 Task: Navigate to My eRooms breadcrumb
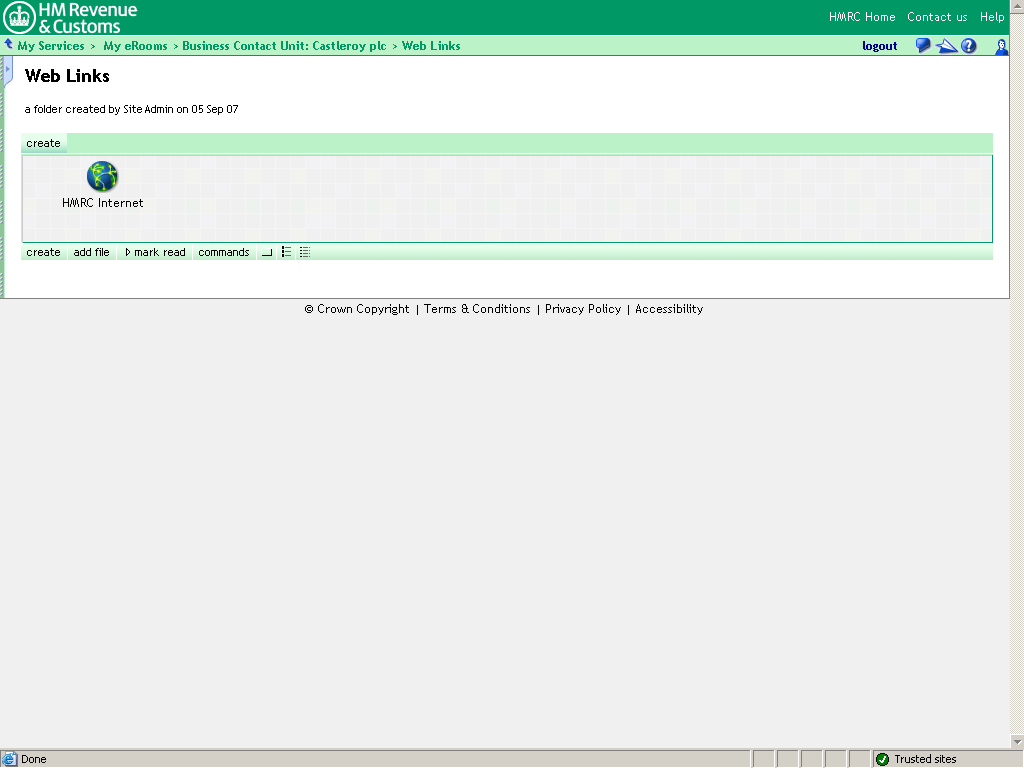[135, 45]
